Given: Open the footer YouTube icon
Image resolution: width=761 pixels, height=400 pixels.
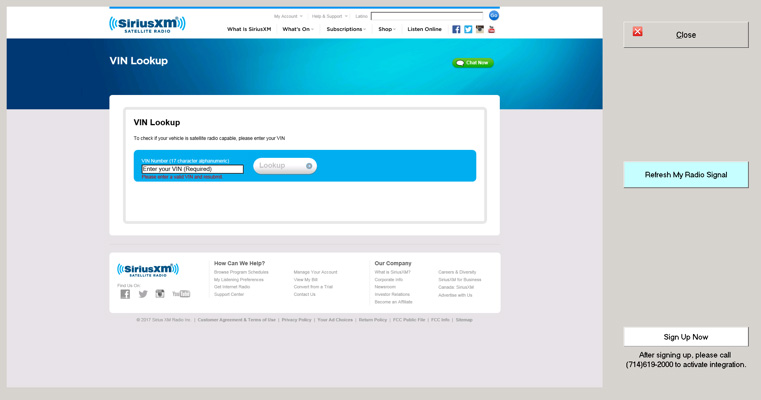Looking at the screenshot, I should 181,294.
